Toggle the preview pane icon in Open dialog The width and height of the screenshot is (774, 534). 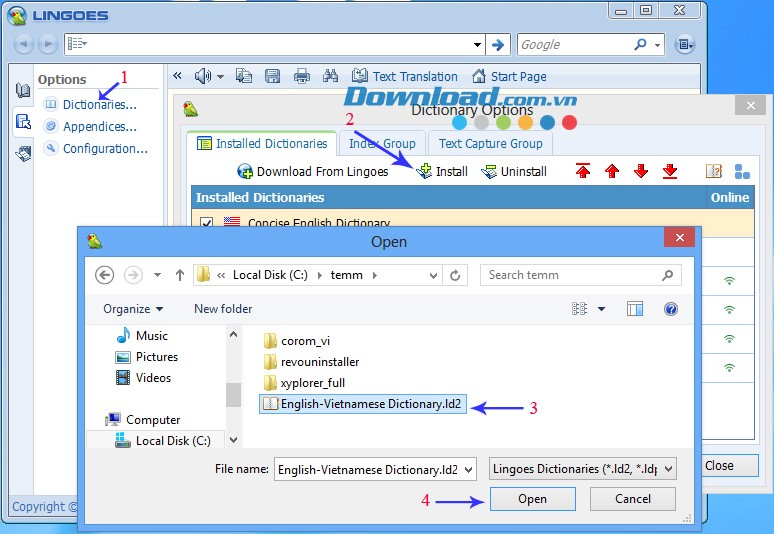635,309
